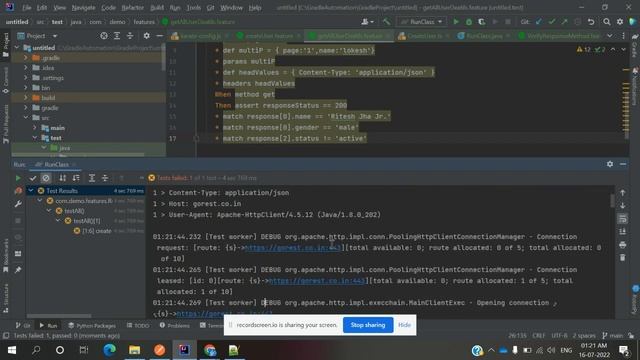Image resolution: width=640 pixels, height=360 pixels.
Task: Open Project panel options gear
Action: 147,36
